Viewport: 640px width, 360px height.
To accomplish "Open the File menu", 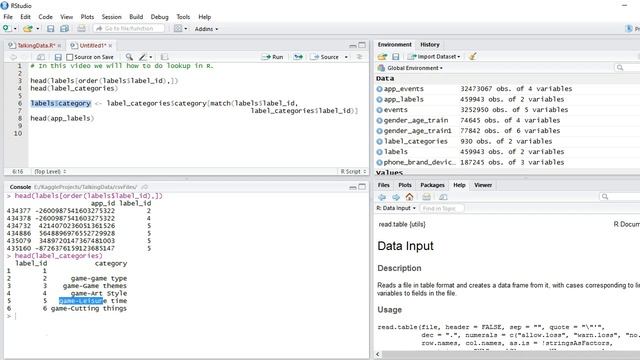I will (x=8, y=17).
